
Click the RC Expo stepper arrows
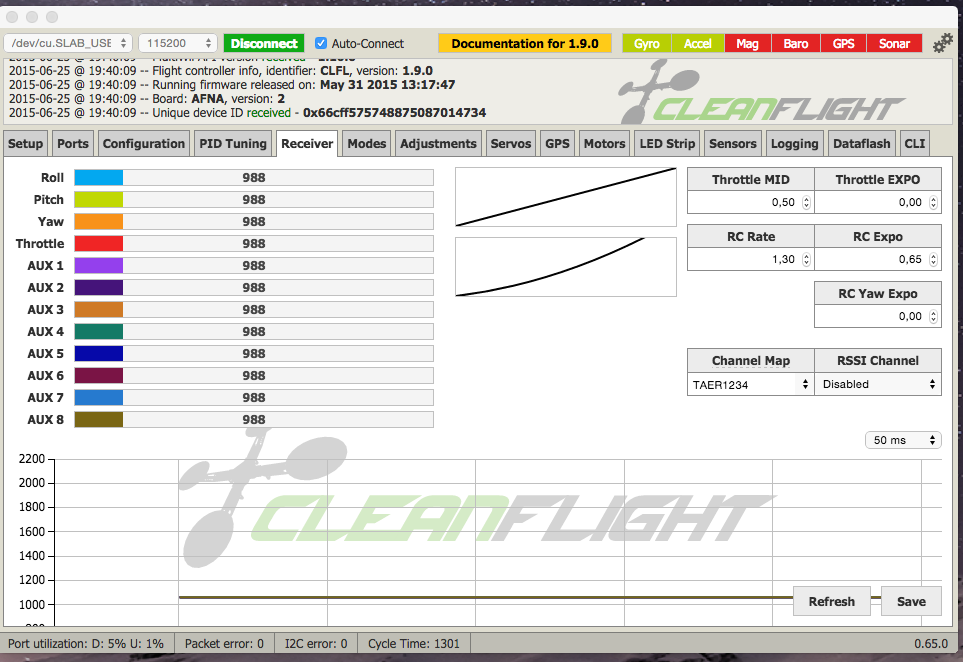pos(933,259)
